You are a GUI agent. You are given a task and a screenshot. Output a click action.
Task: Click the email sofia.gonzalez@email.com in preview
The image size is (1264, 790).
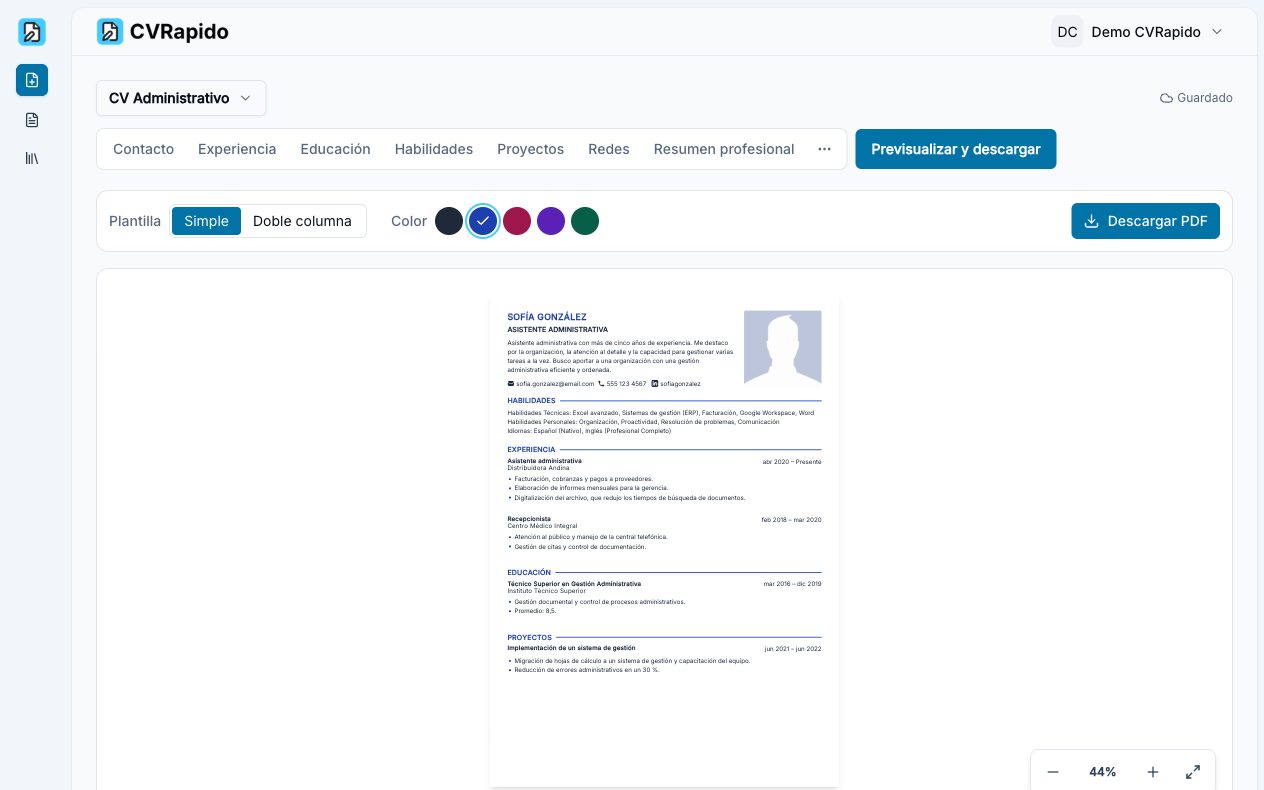tap(555, 384)
